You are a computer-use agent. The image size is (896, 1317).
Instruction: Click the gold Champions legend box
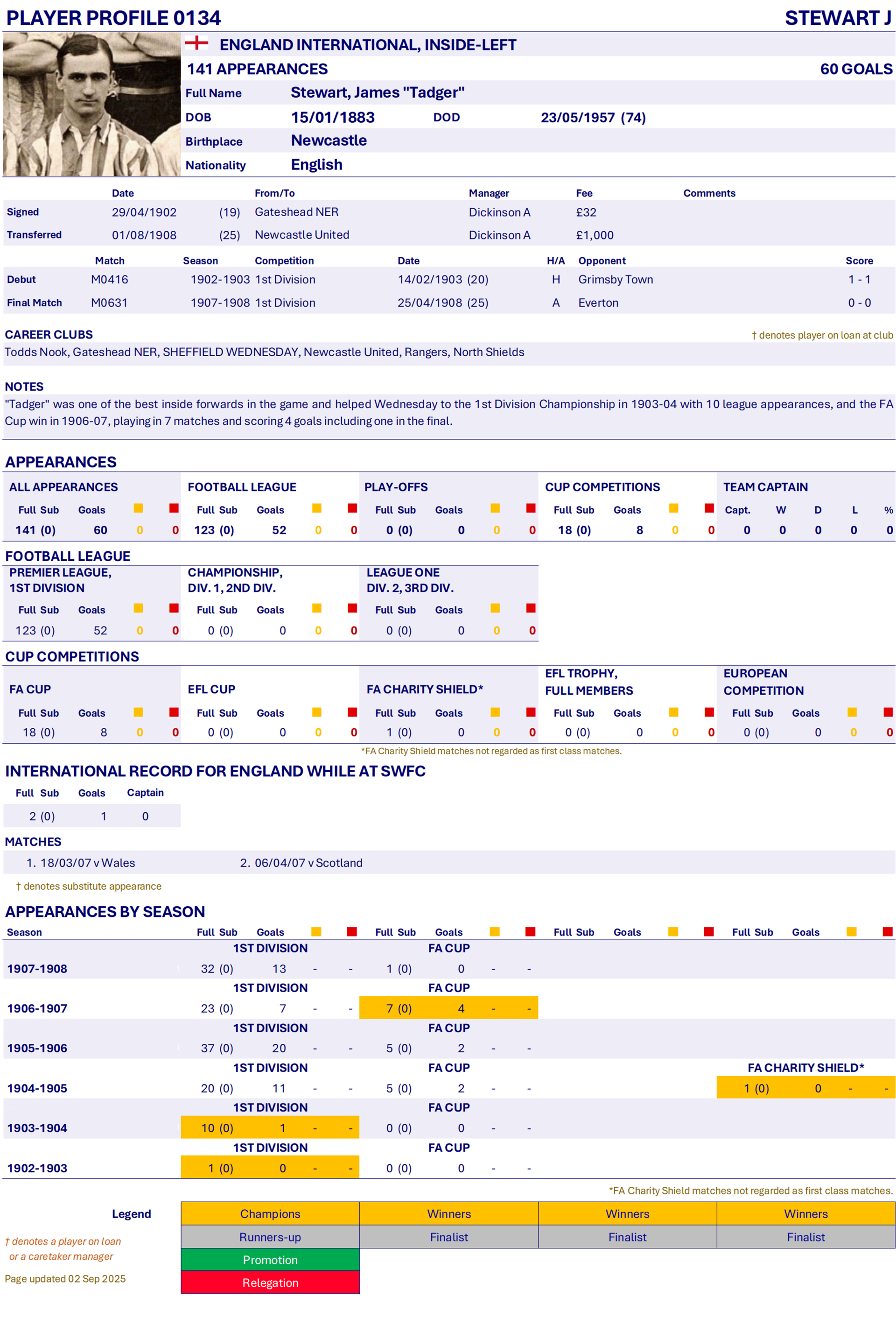(x=270, y=1214)
